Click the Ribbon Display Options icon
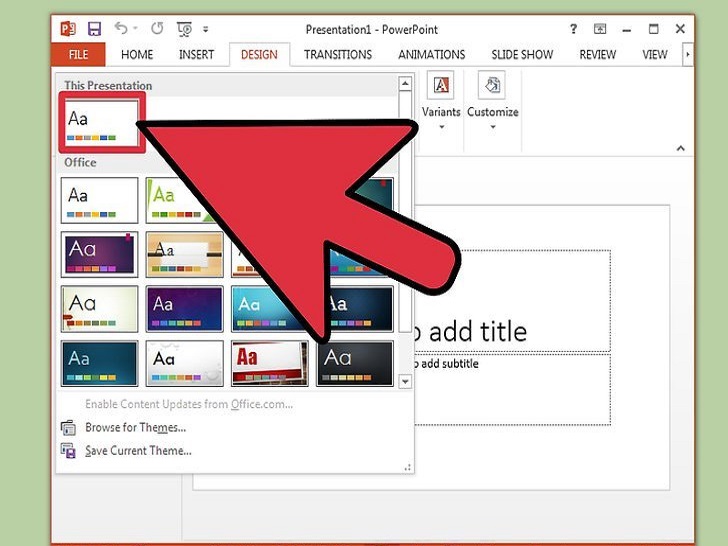Screen dimensions: 728x546 (598, 29)
